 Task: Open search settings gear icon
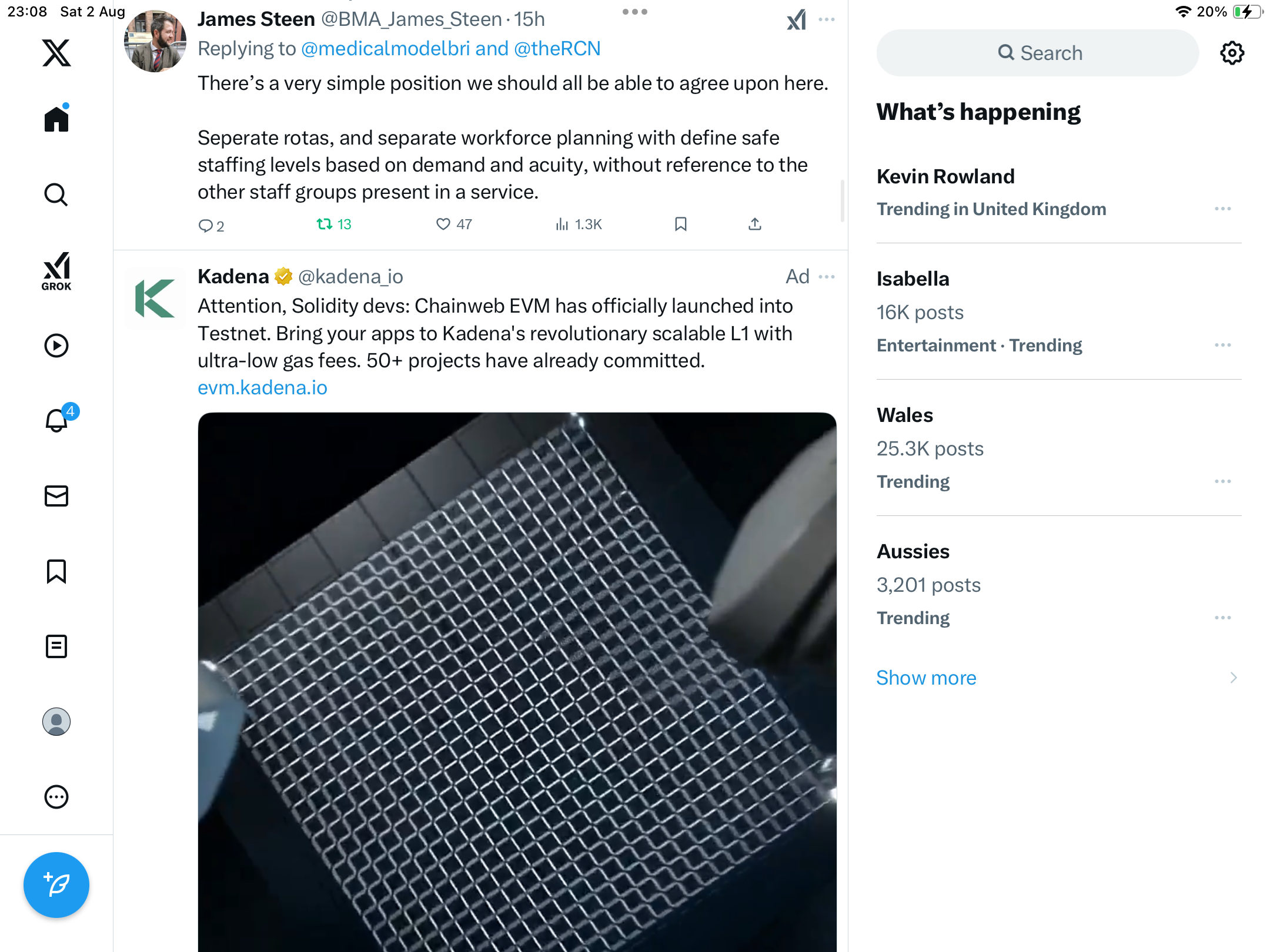click(1232, 53)
